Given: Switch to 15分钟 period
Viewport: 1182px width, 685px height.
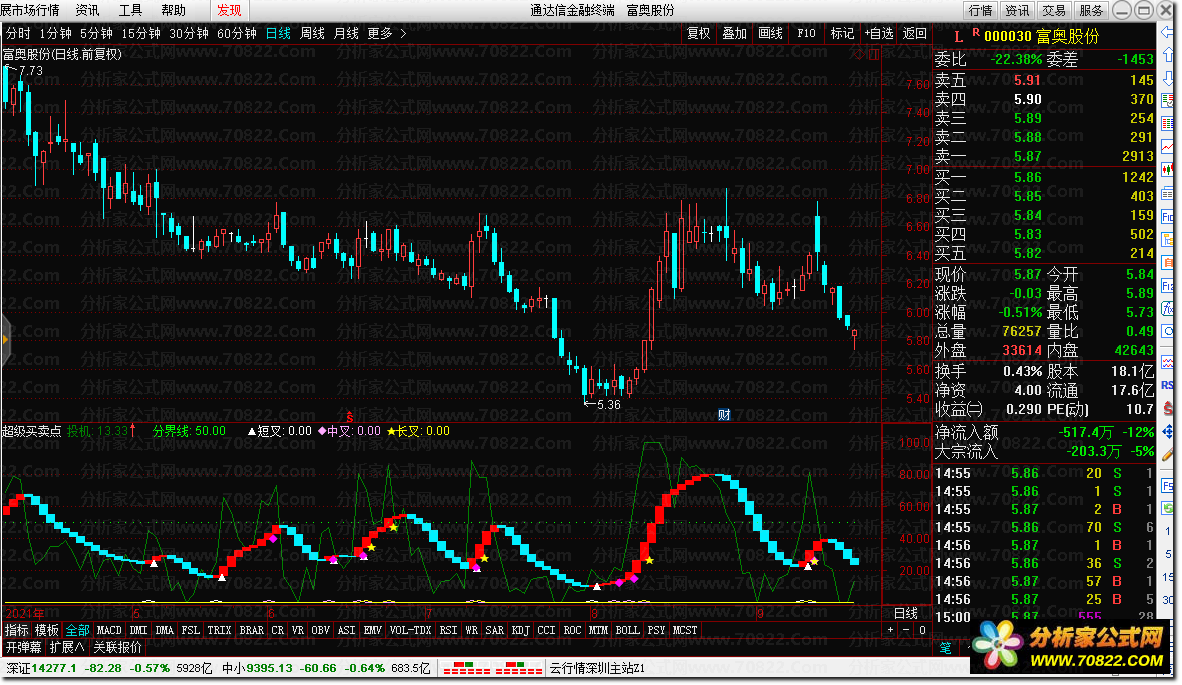Looking at the screenshot, I should [141, 33].
